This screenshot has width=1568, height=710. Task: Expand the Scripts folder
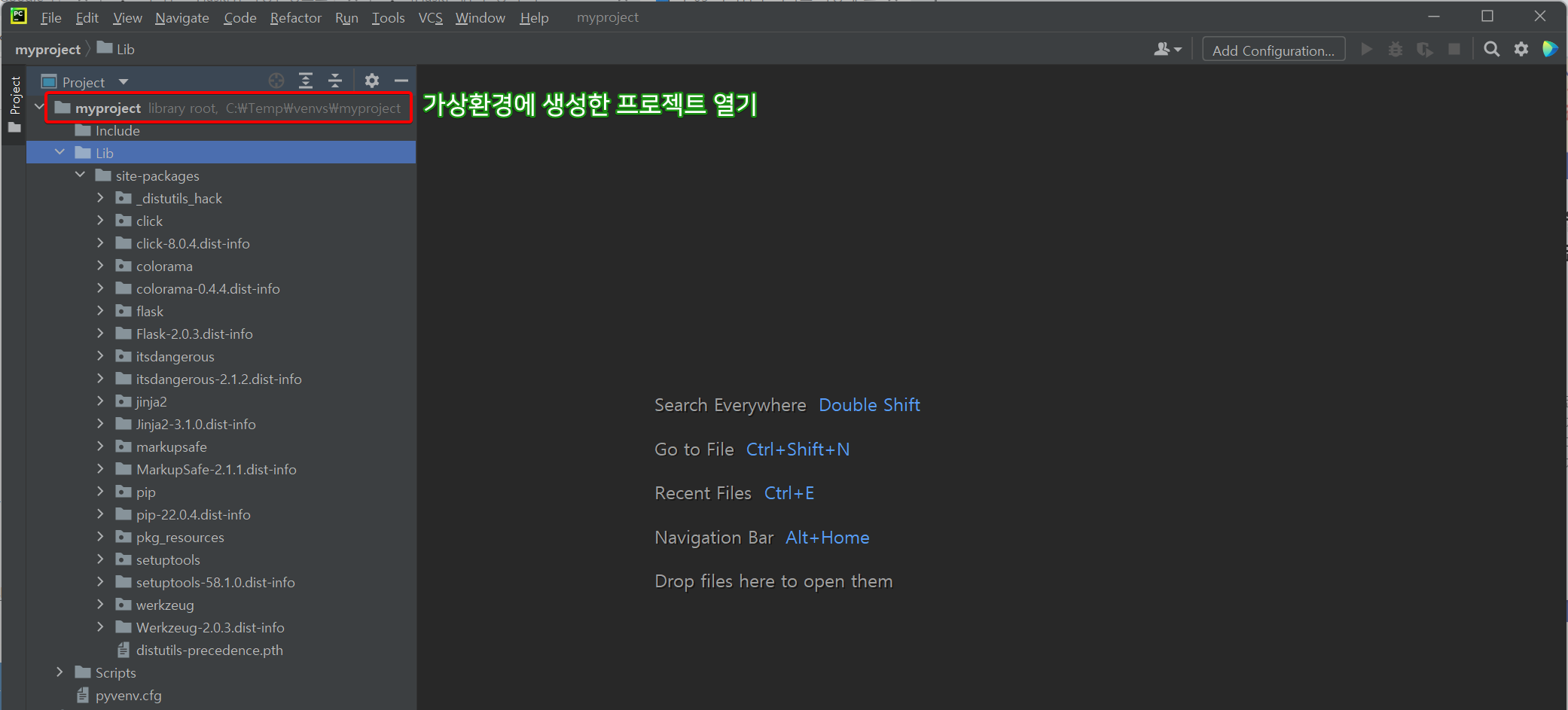tap(59, 672)
